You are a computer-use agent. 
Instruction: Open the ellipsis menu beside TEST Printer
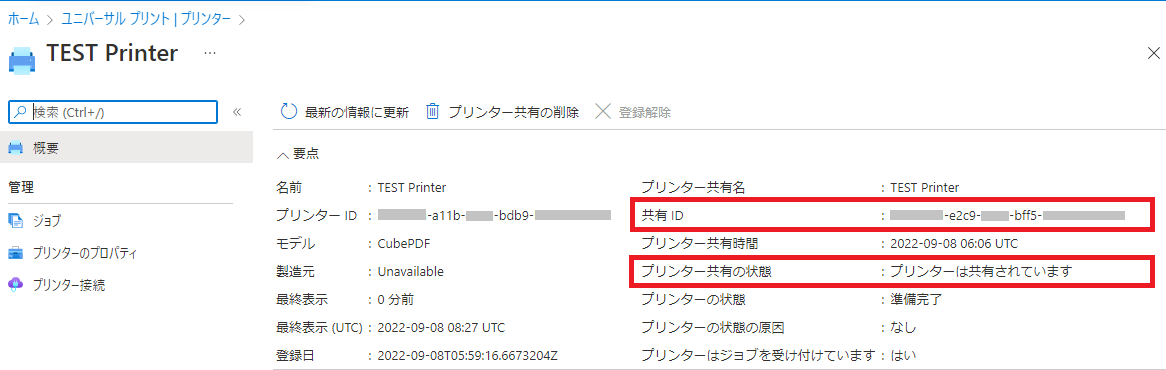point(210,53)
